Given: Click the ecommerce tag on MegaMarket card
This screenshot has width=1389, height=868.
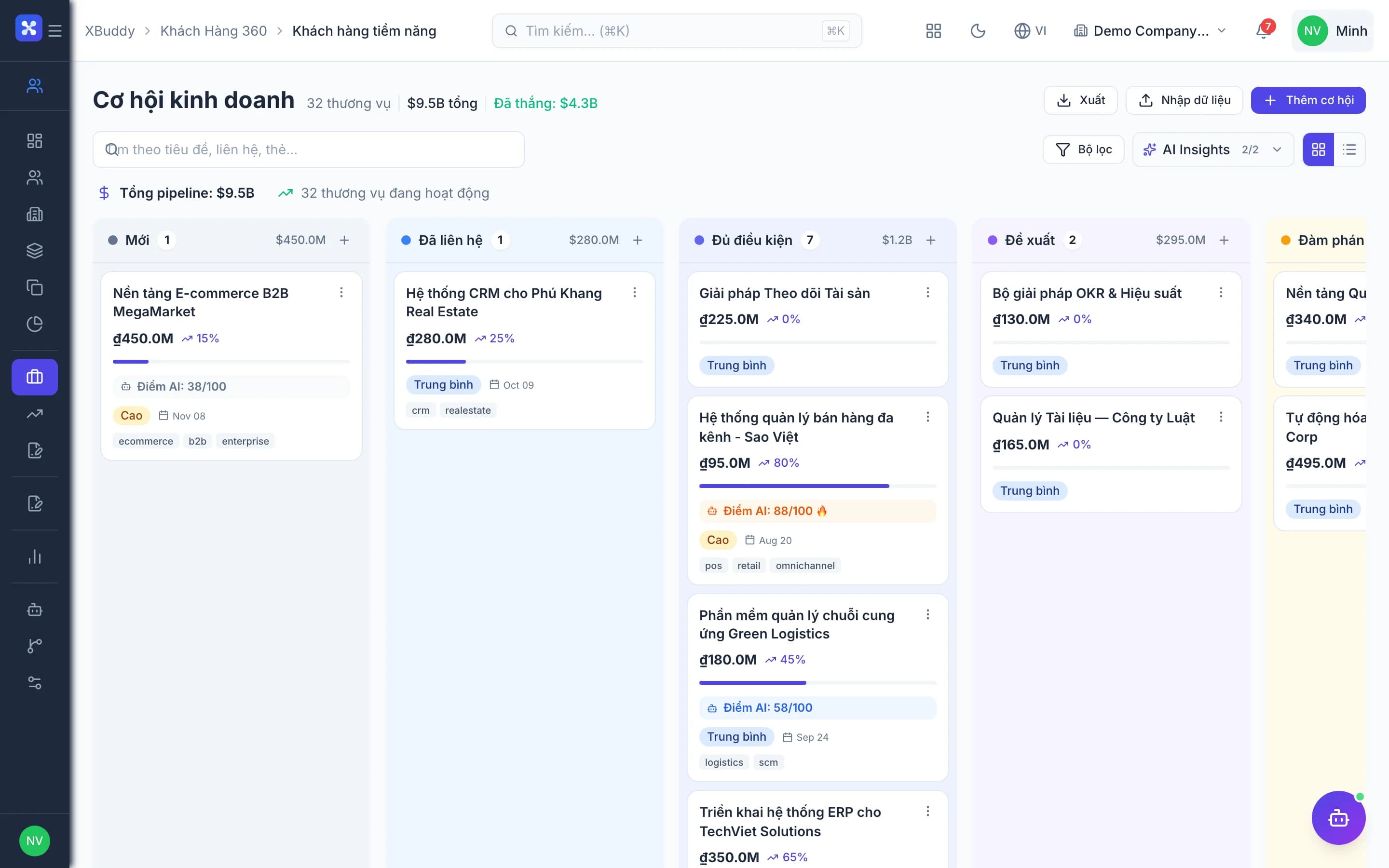Looking at the screenshot, I should click(x=146, y=441).
